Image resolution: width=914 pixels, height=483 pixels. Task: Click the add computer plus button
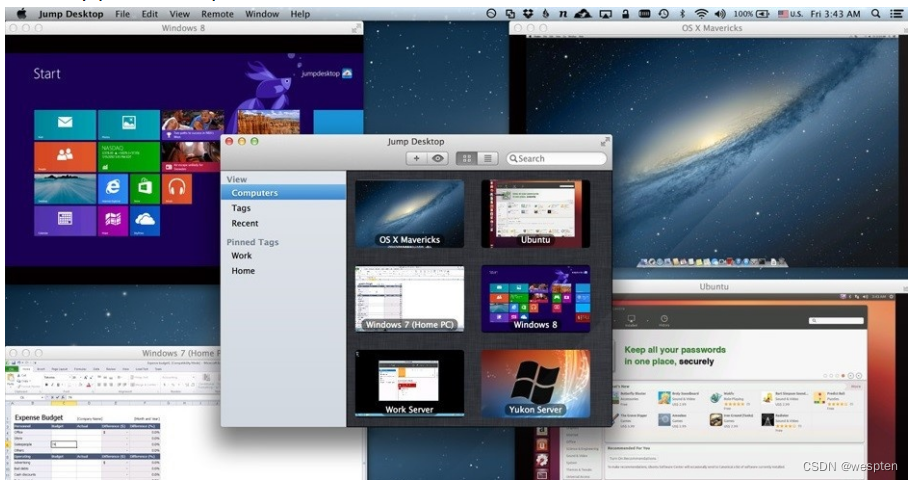click(417, 158)
